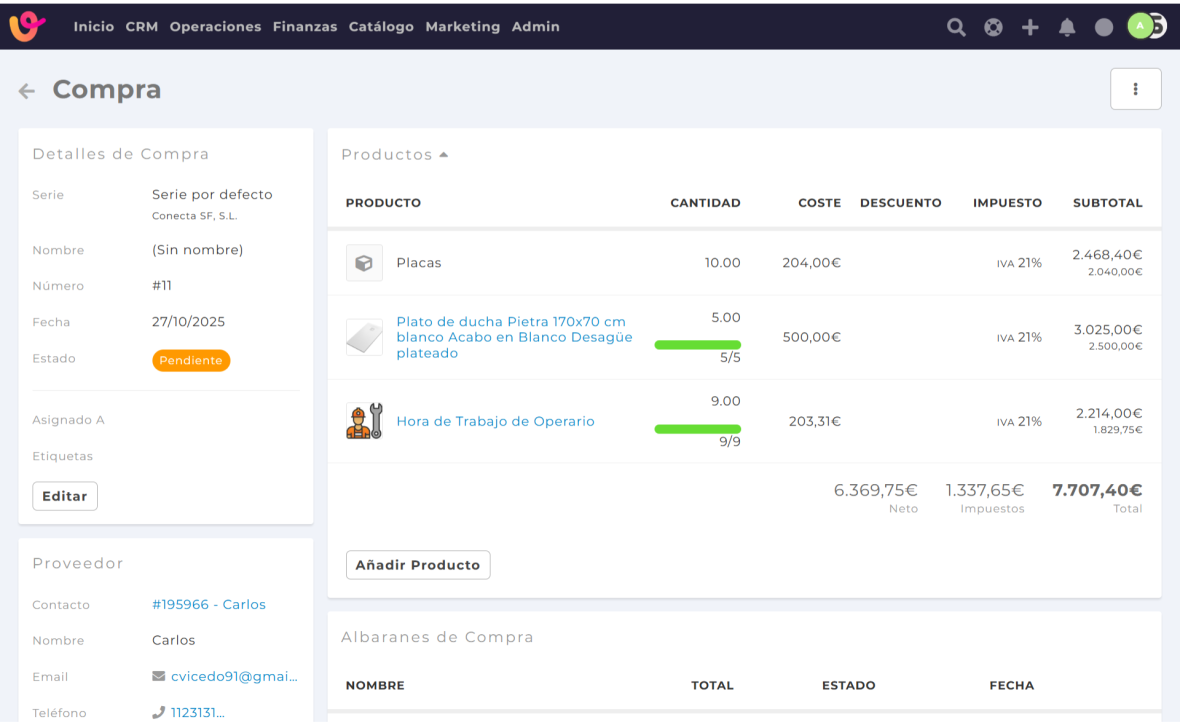Click the Placas product box icon
The height and width of the screenshot is (722, 1180).
click(x=364, y=263)
